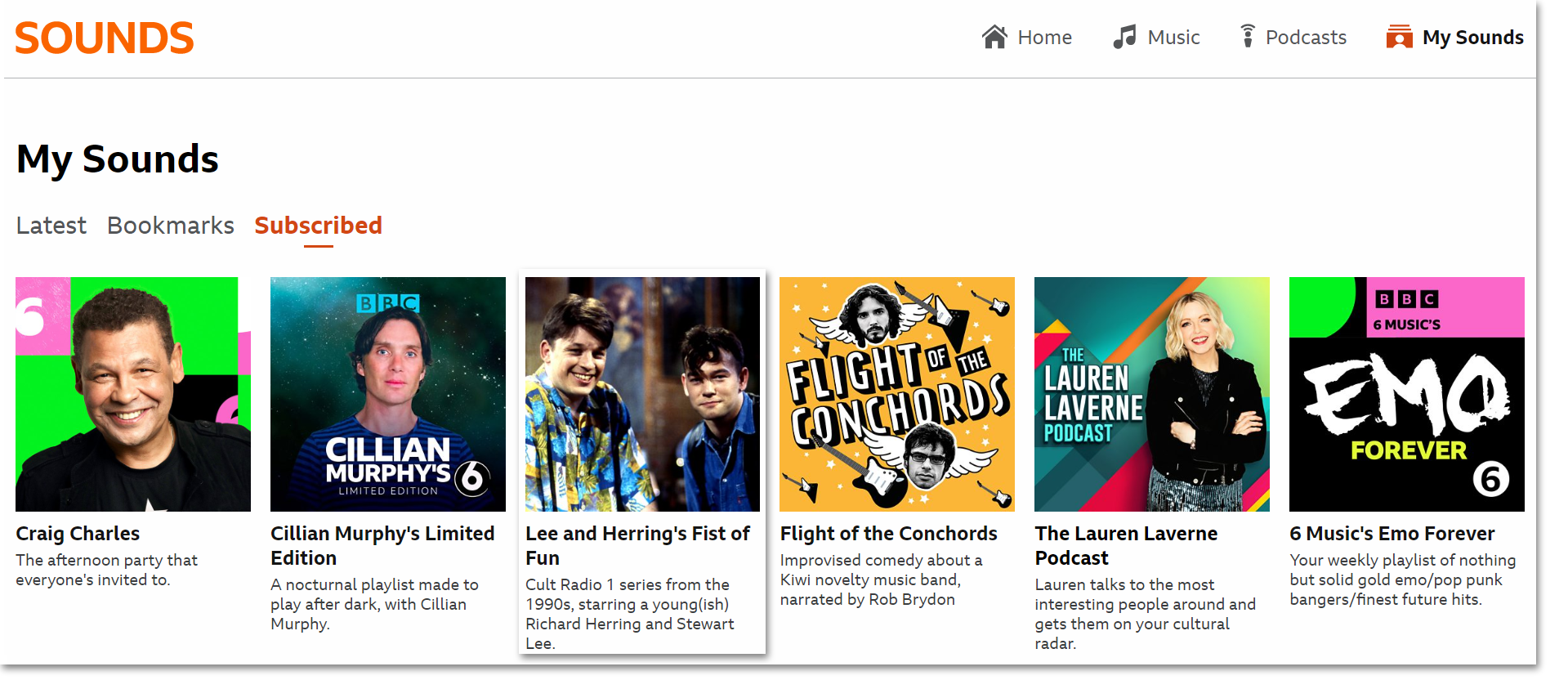1568x698 pixels.
Task: Click Cillian Murphy's Limited Edition title
Action: pos(382,546)
